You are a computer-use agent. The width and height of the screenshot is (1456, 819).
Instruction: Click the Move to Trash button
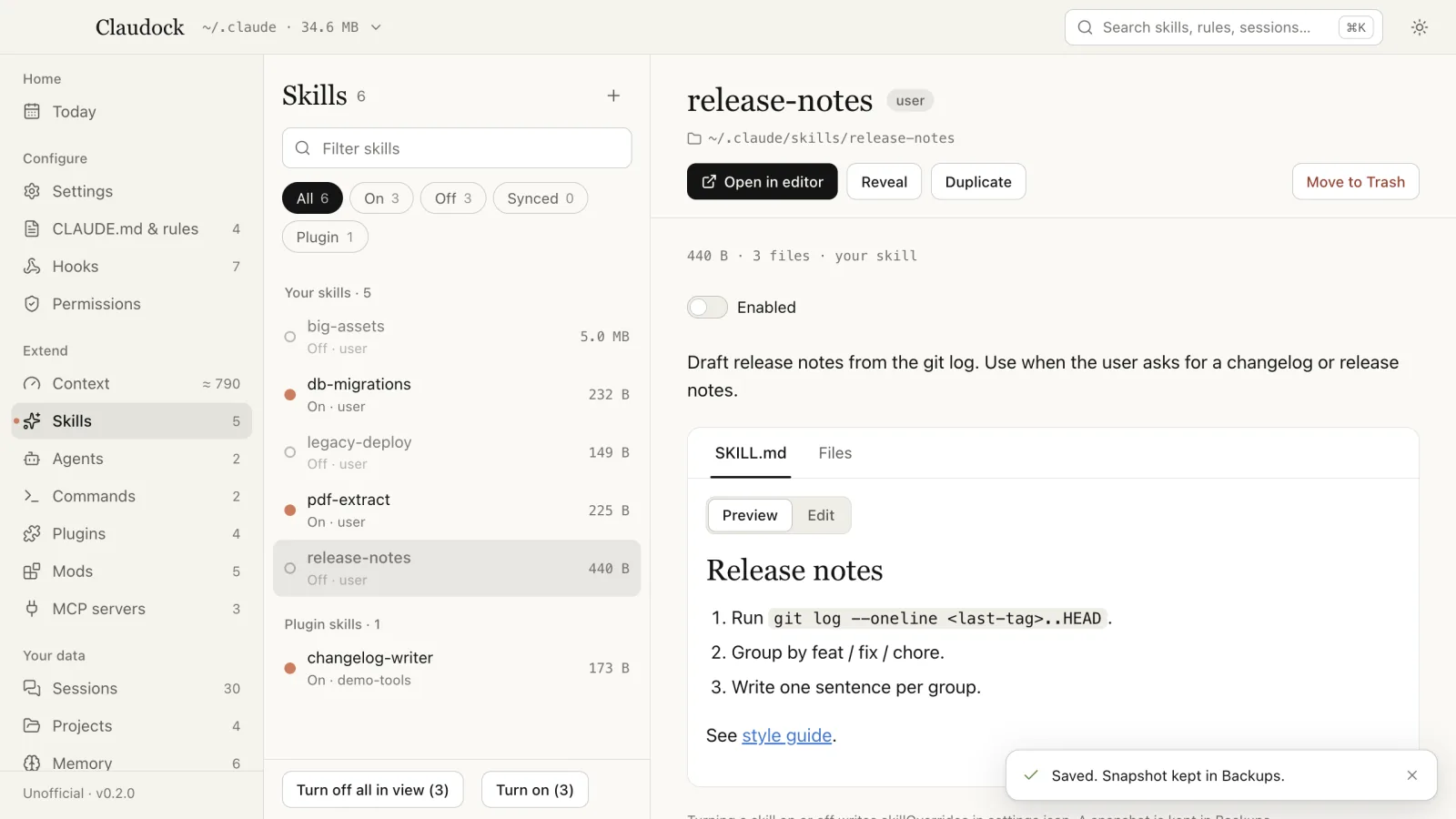1355,182
